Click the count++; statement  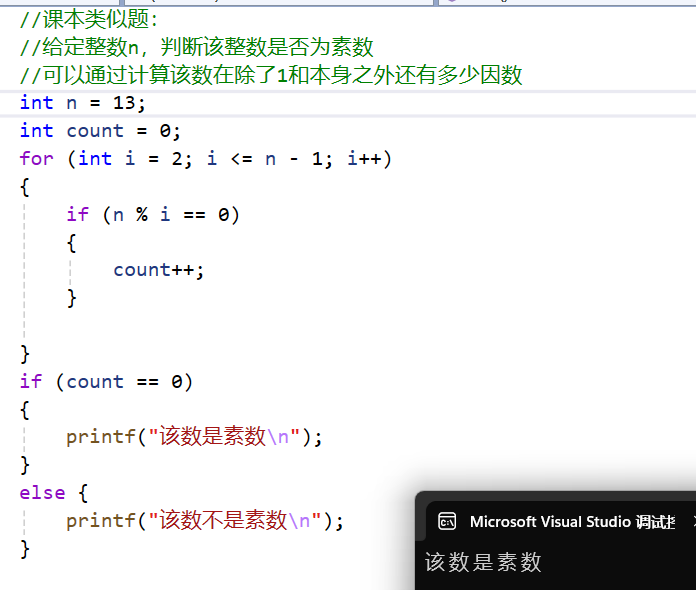158,270
